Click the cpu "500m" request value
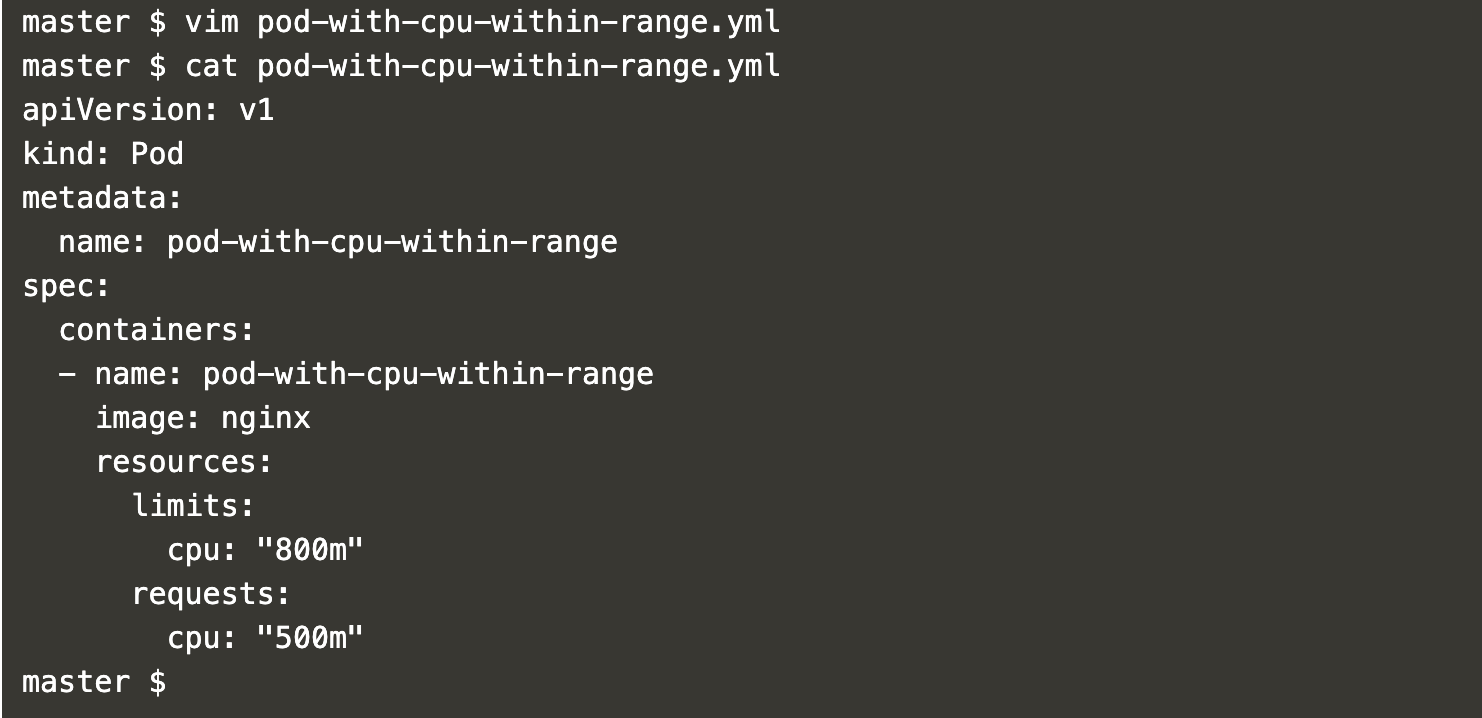Image resolution: width=1482 pixels, height=718 pixels. point(310,638)
